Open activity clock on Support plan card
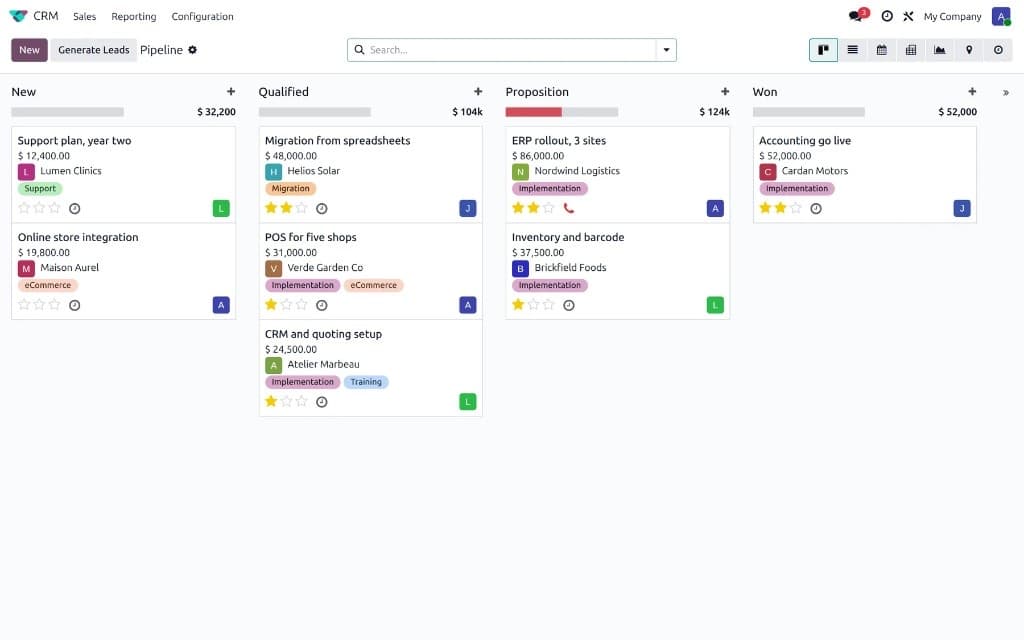This screenshot has width=1024, height=640. click(74, 208)
